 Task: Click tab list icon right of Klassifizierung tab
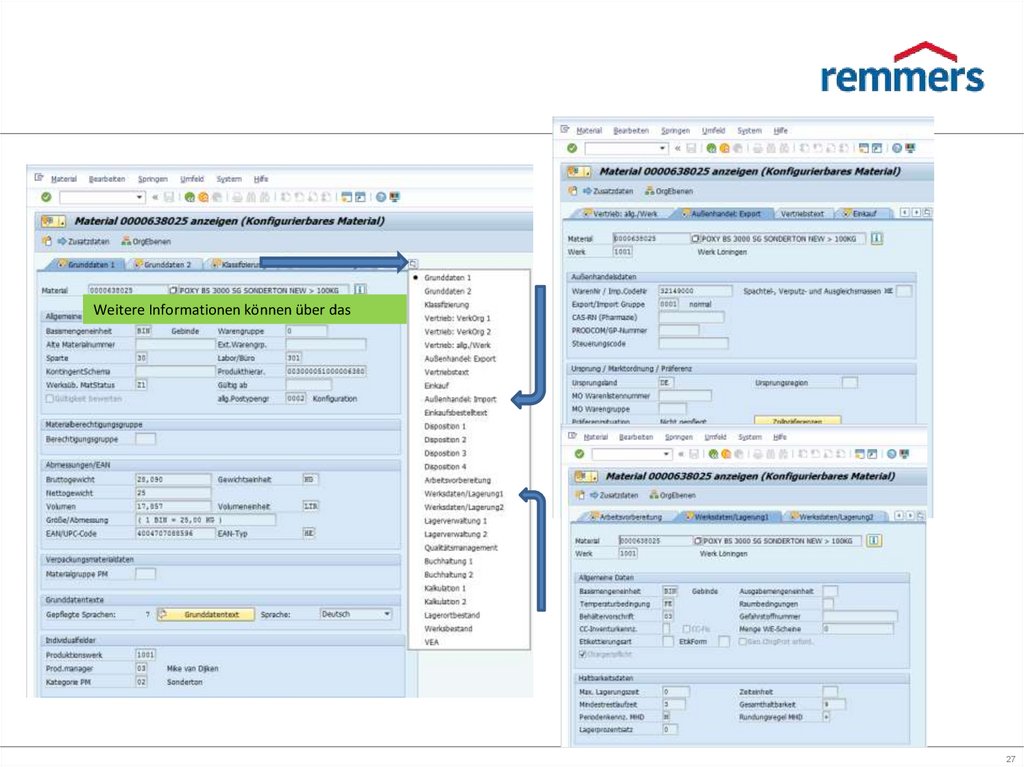pos(413,264)
